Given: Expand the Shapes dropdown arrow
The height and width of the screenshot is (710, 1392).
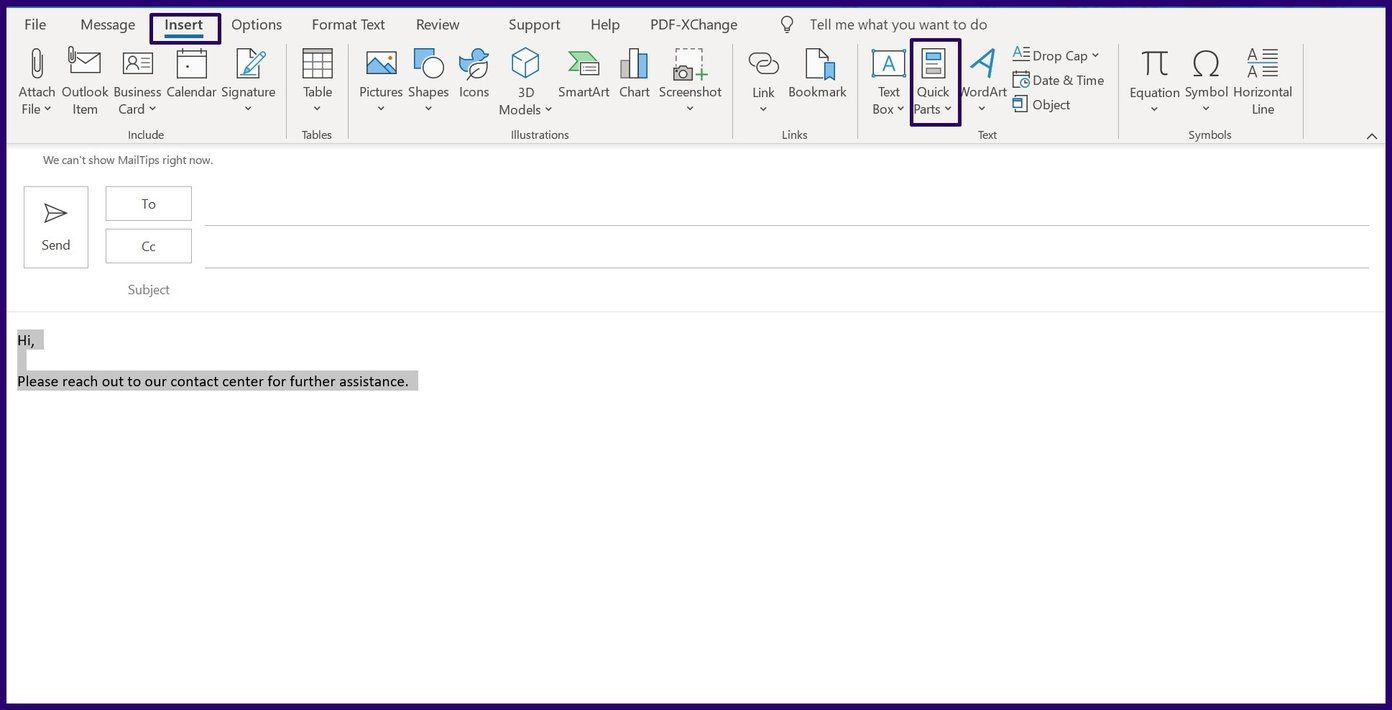Looking at the screenshot, I should tap(428, 109).
